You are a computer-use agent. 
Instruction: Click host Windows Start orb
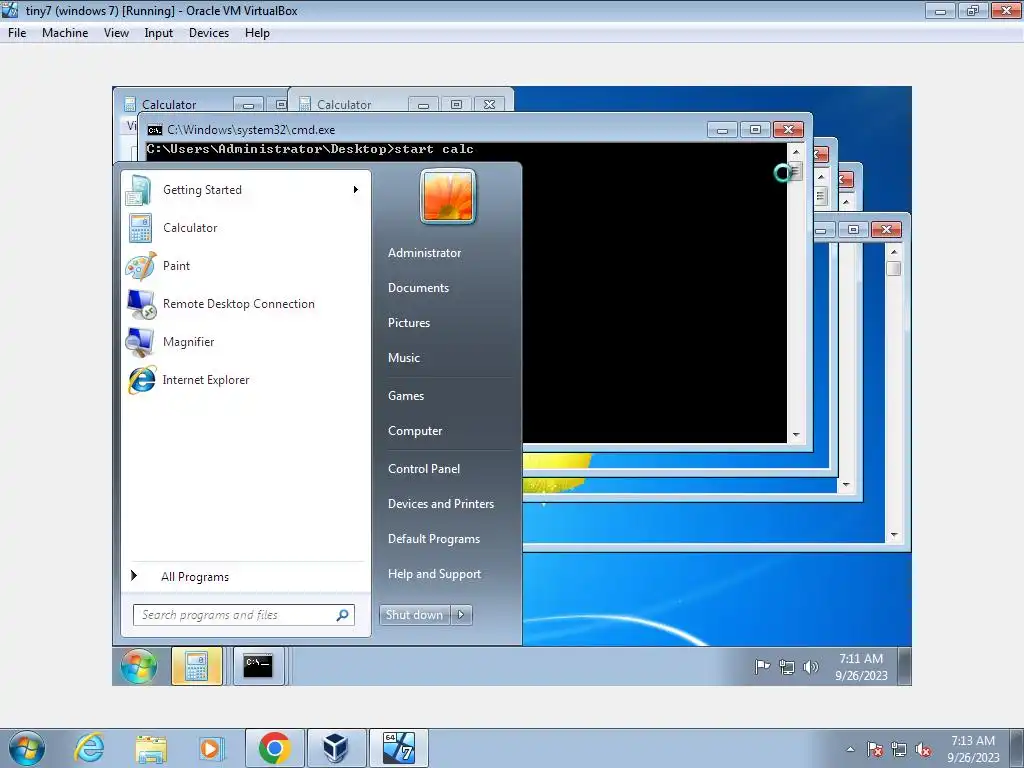27,748
